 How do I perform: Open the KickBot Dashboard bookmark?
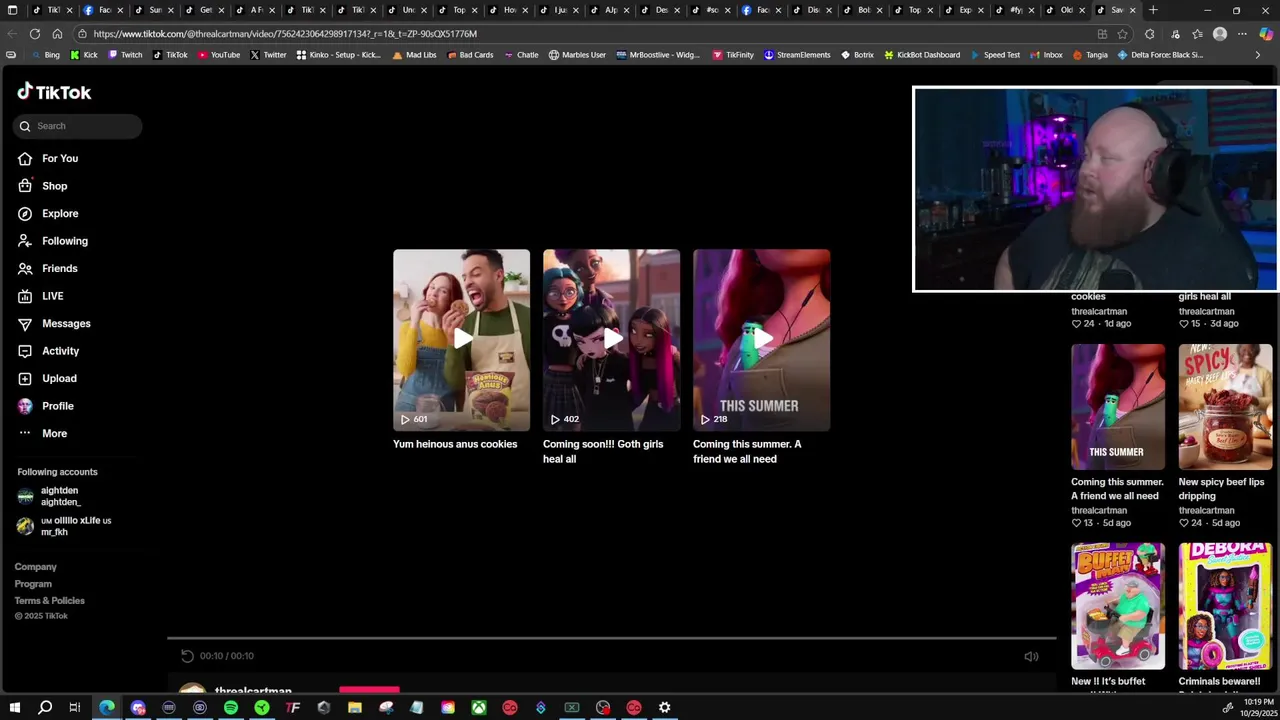(x=921, y=55)
